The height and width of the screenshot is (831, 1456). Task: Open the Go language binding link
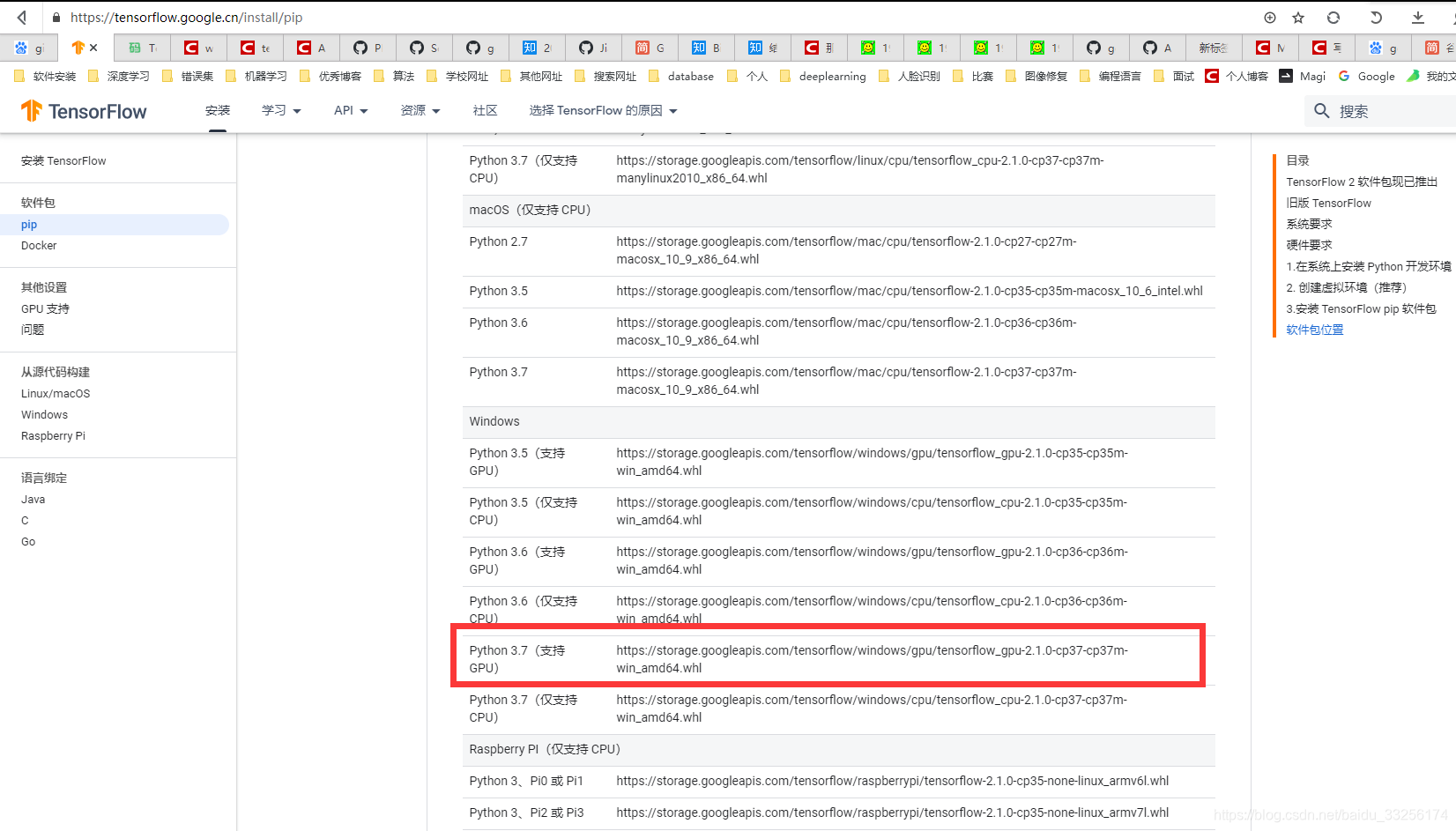[28, 542]
